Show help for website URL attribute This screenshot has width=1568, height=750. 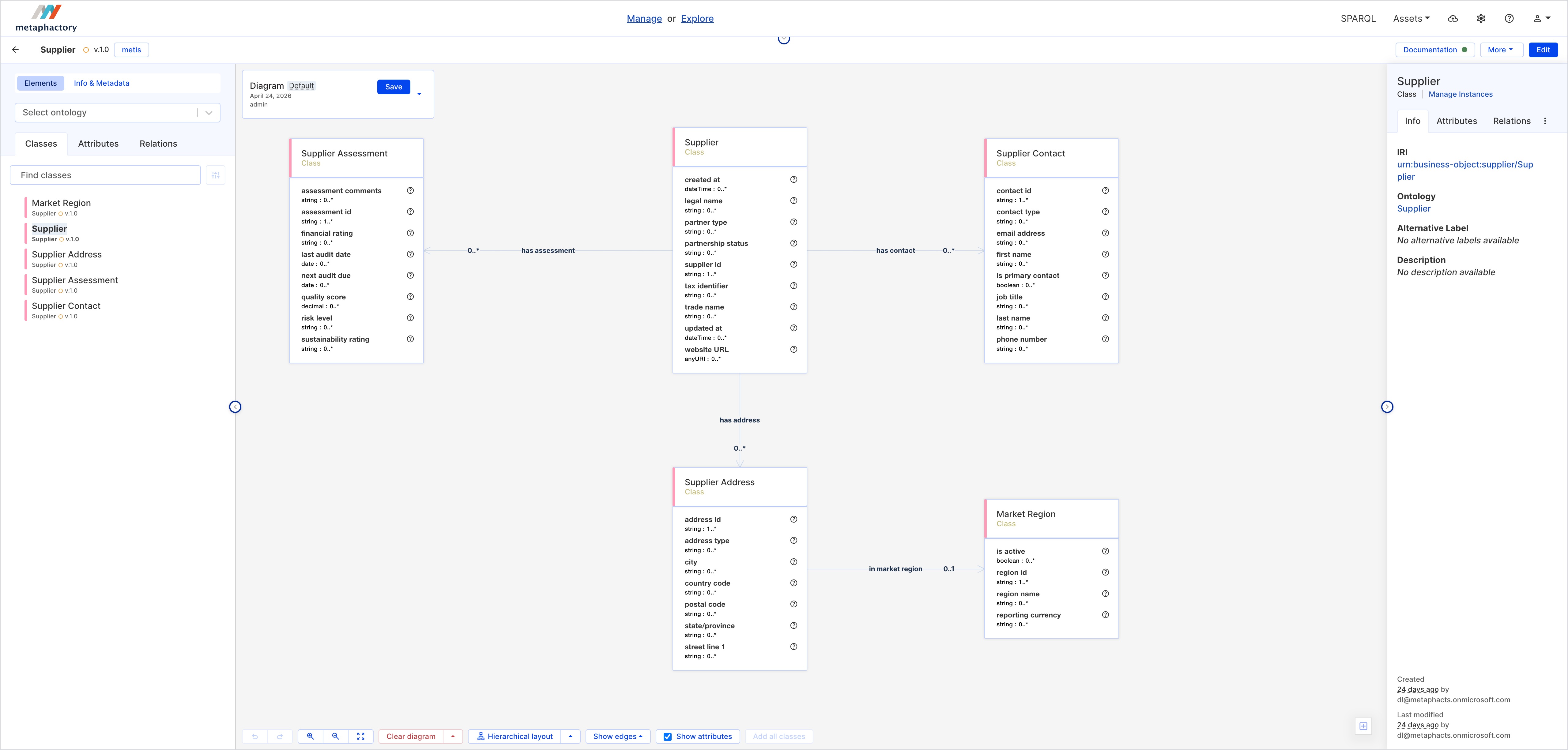tap(794, 349)
